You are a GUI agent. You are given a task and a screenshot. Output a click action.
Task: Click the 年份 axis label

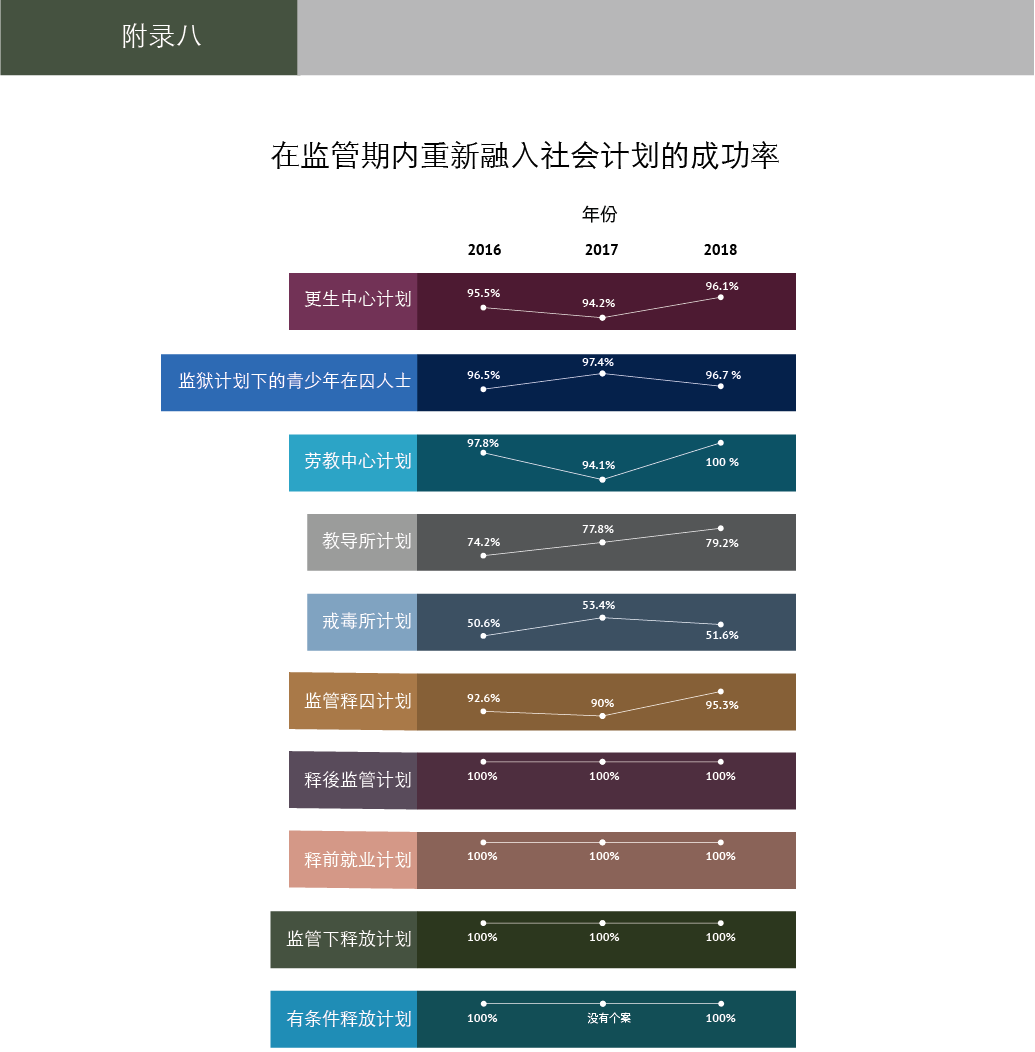coord(600,214)
